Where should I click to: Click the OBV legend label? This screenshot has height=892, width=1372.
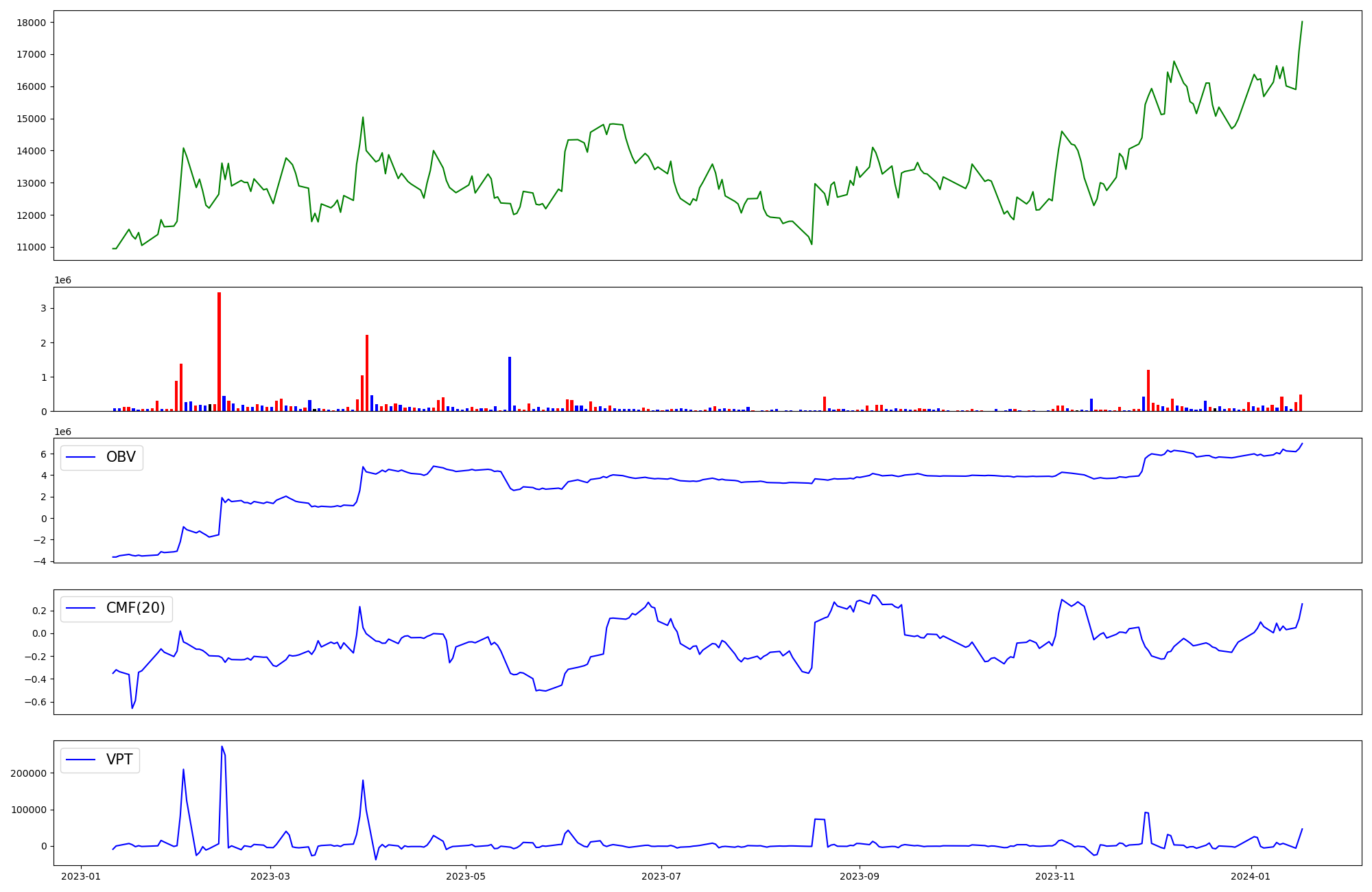(x=121, y=457)
